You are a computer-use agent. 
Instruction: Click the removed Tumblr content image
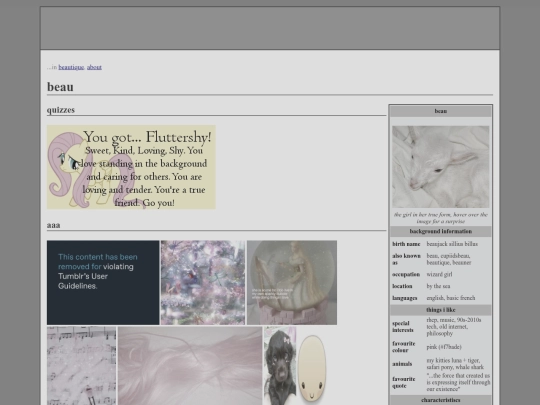(103, 282)
